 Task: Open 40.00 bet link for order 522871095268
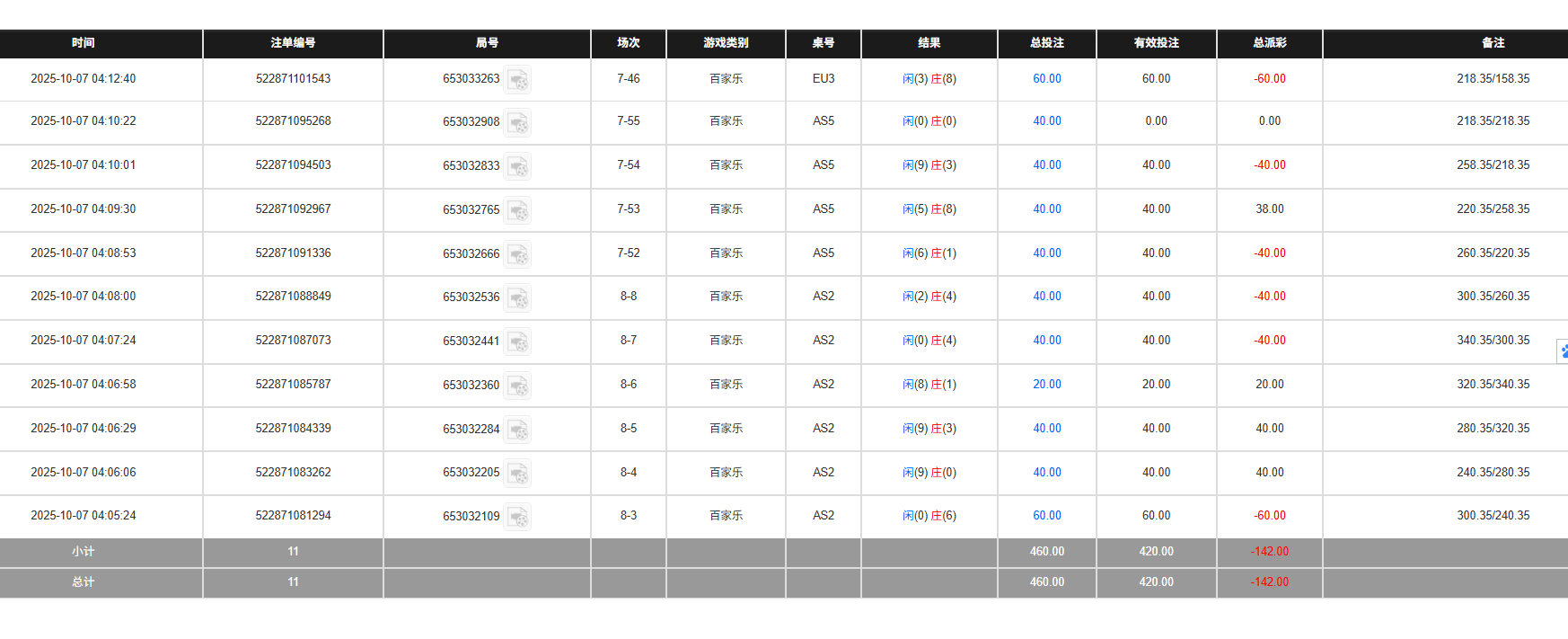point(1046,121)
